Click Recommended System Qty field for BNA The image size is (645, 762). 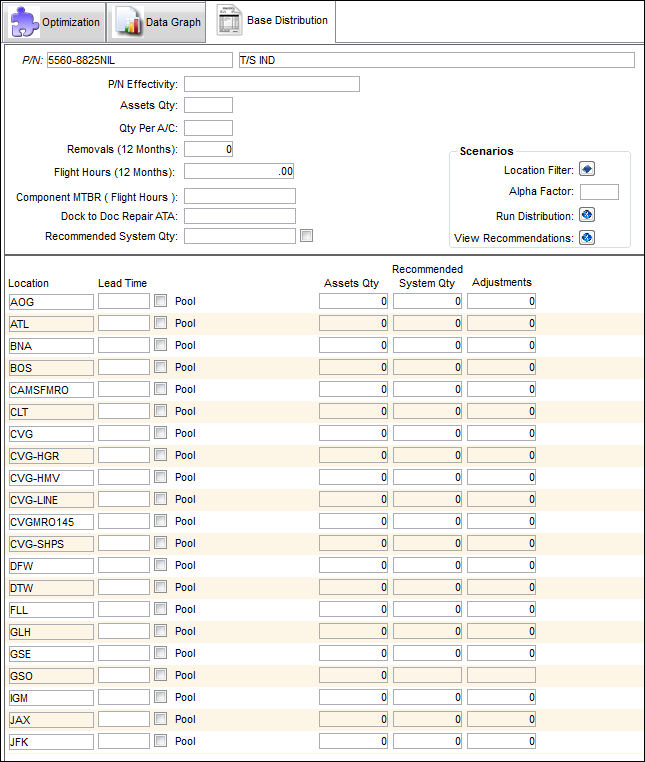(x=427, y=345)
